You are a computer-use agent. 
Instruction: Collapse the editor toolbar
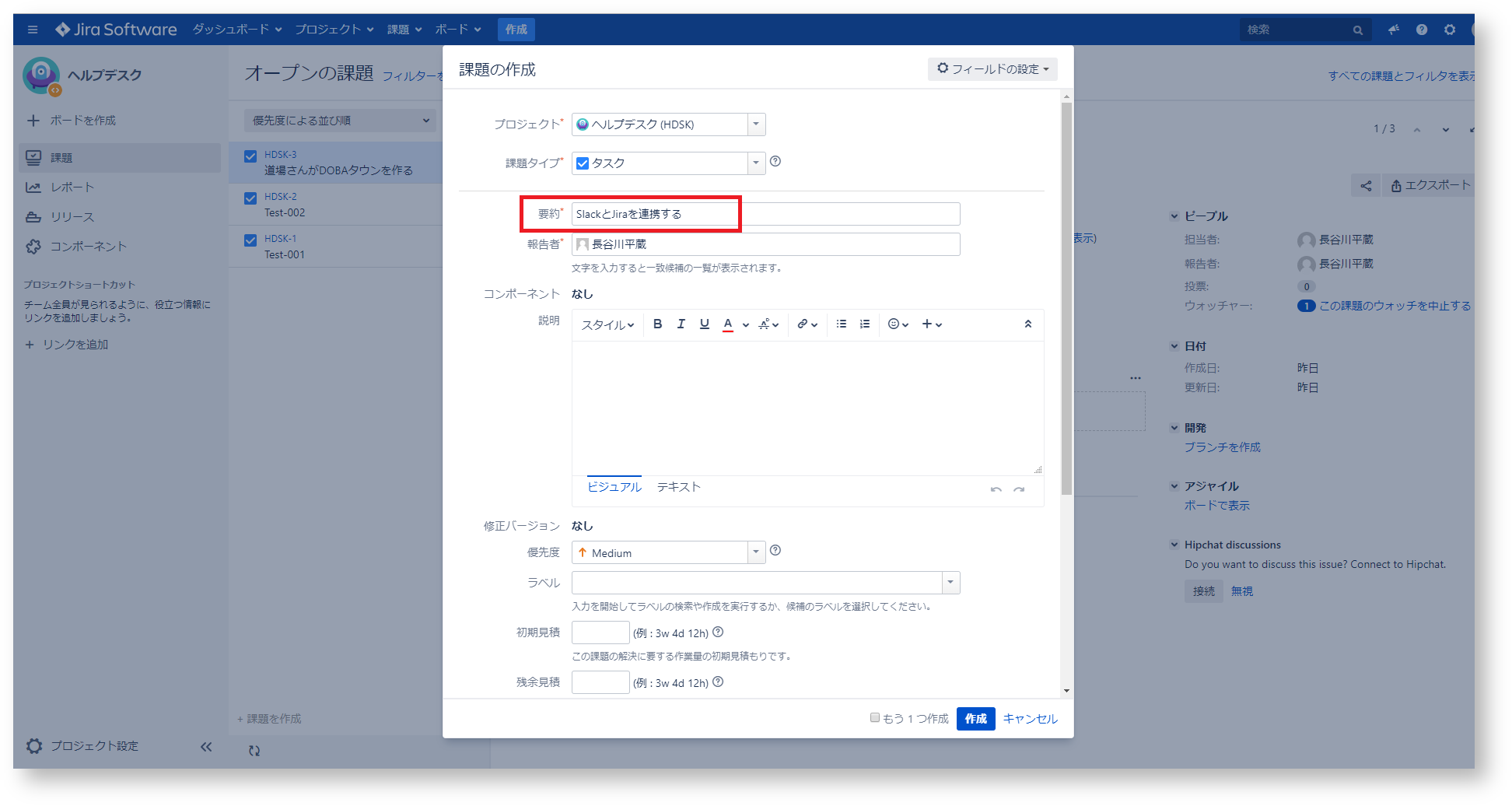(x=1028, y=324)
